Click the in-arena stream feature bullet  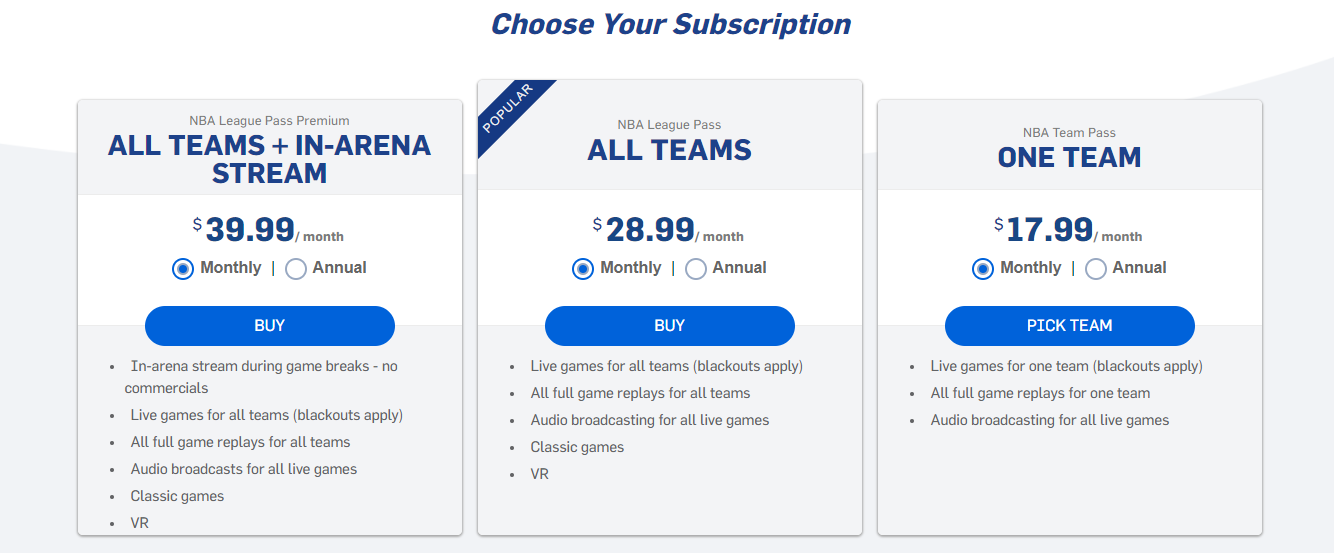[263, 366]
